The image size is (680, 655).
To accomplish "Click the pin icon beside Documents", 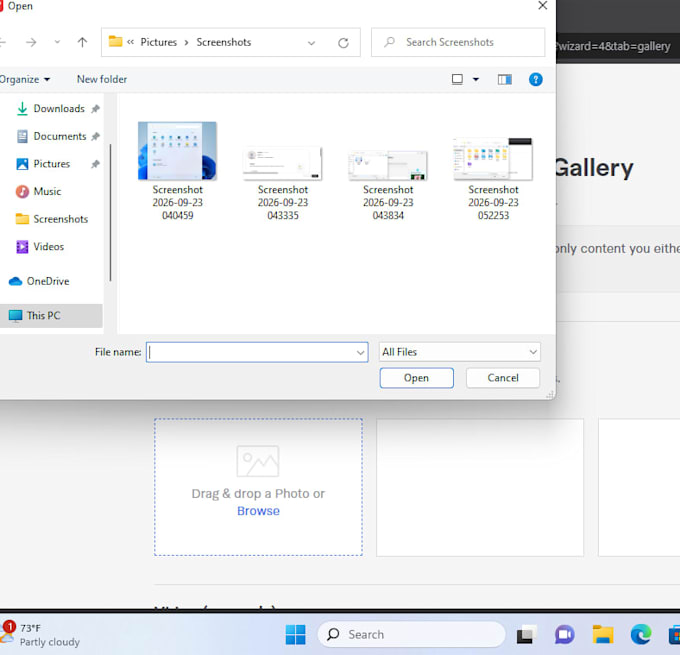I will coord(95,137).
